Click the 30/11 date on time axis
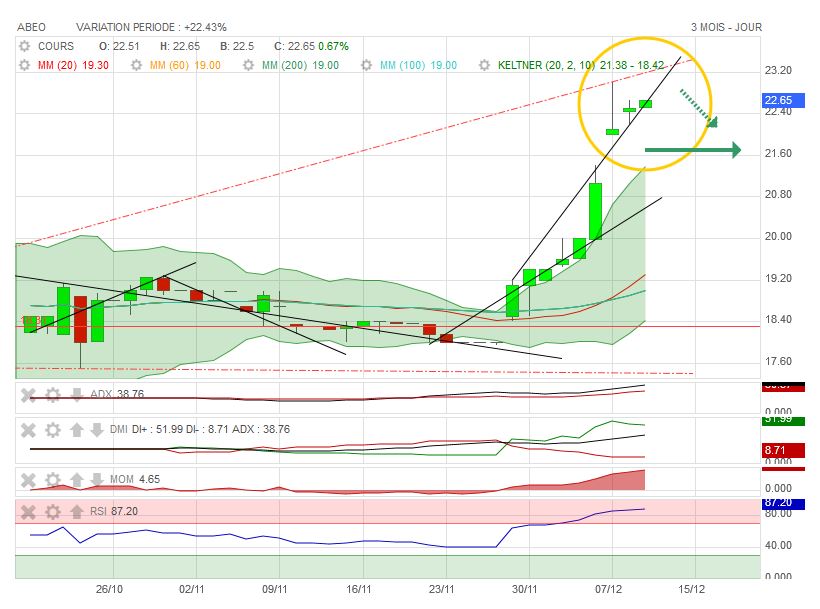 (525, 589)
